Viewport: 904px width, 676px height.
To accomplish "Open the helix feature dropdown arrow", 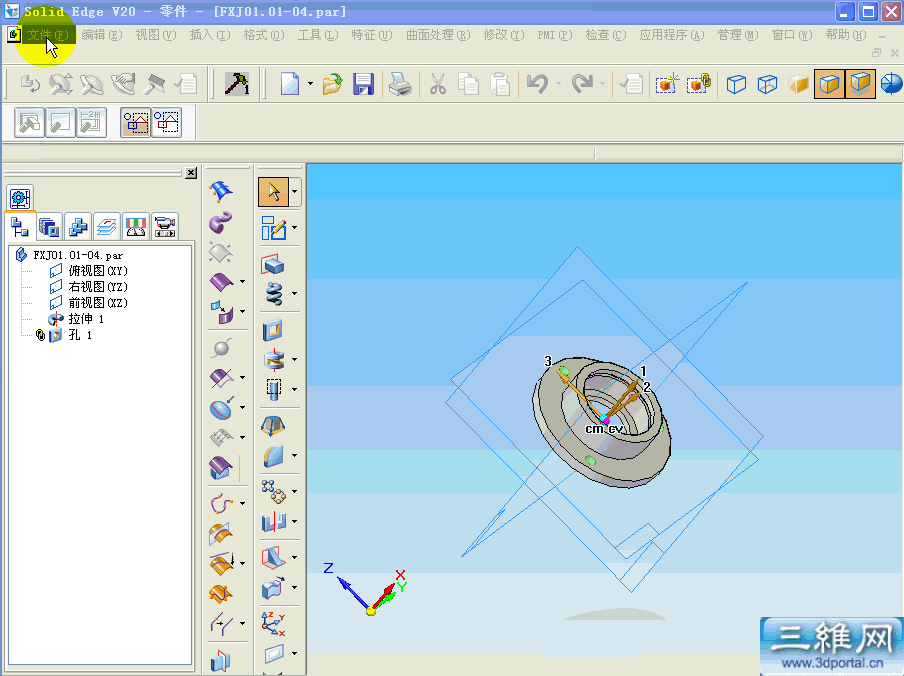I will click(295, 294).
